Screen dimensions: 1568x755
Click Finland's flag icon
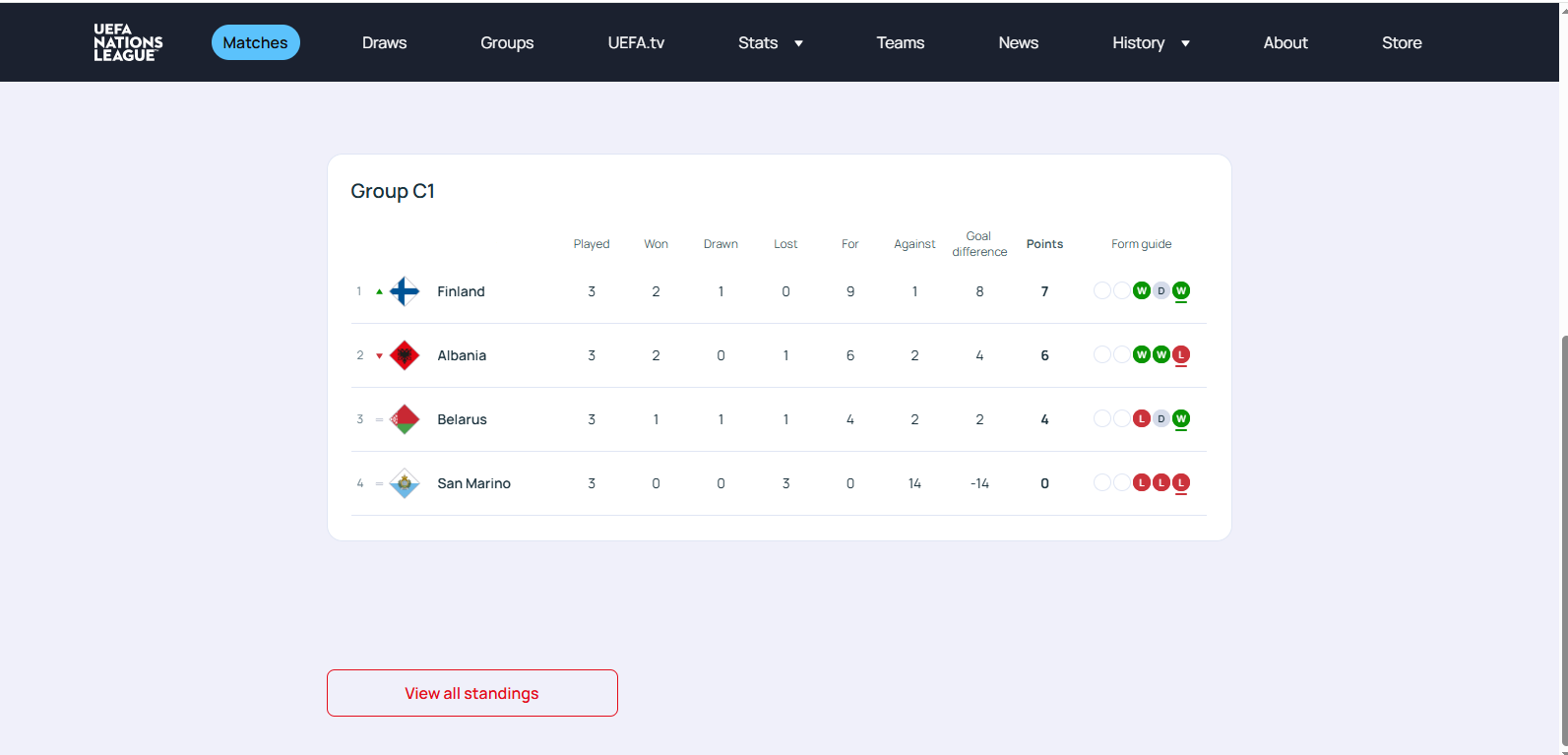point(405,291)
